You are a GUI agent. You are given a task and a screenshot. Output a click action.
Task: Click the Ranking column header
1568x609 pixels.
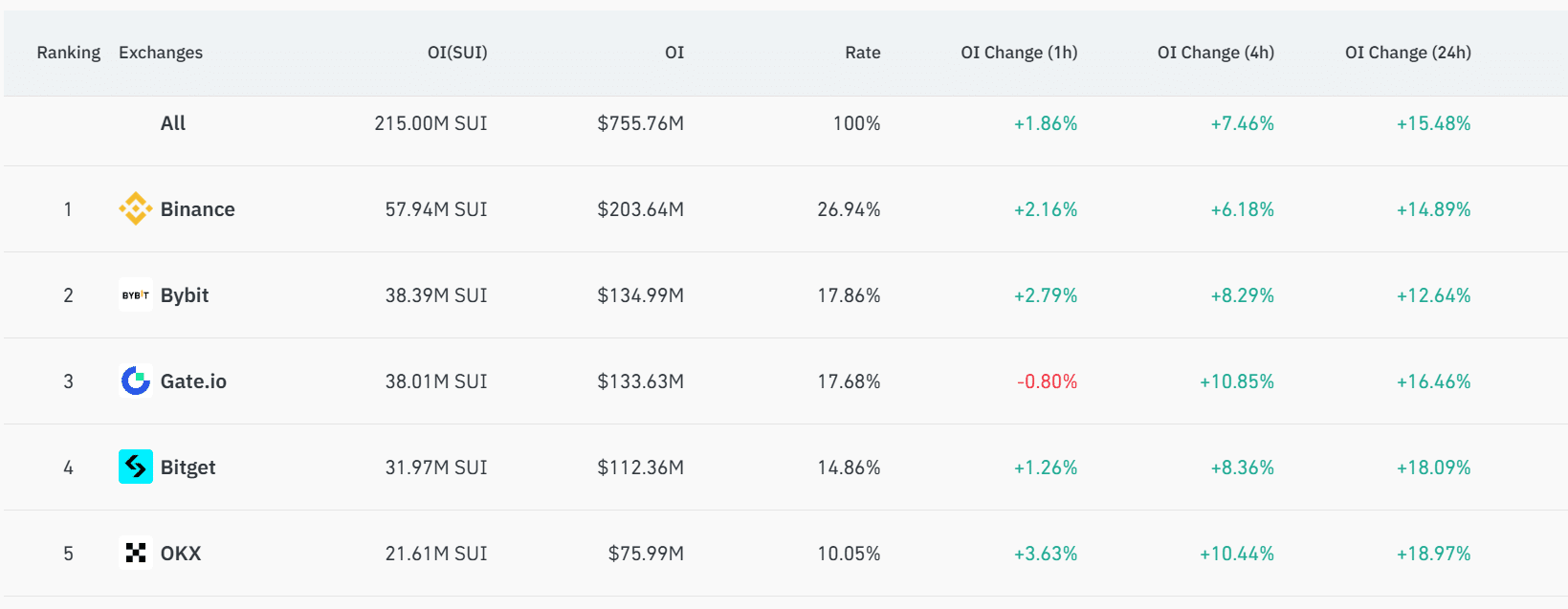68,53
